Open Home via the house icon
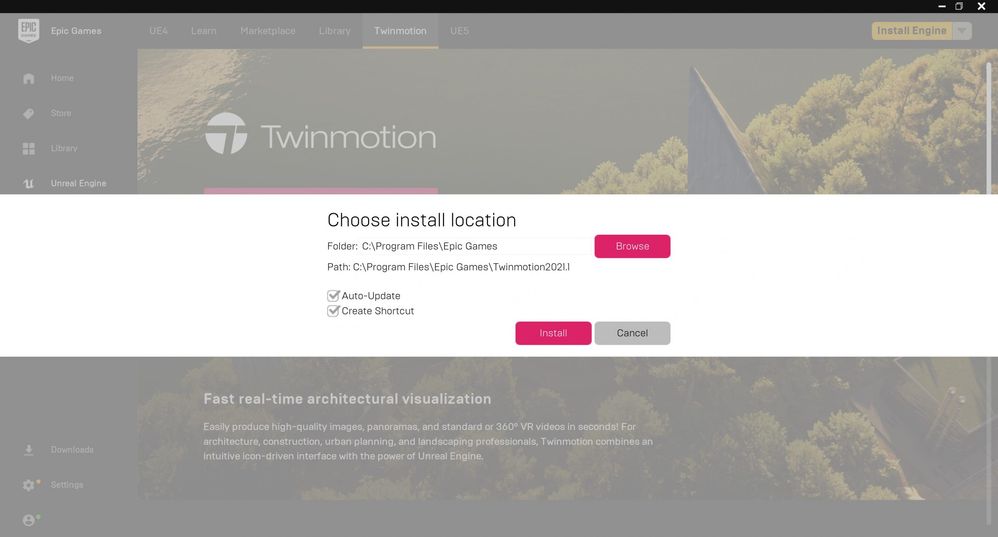Image resolution: width=998 pixels, height=537 pixels. point(29,78)
